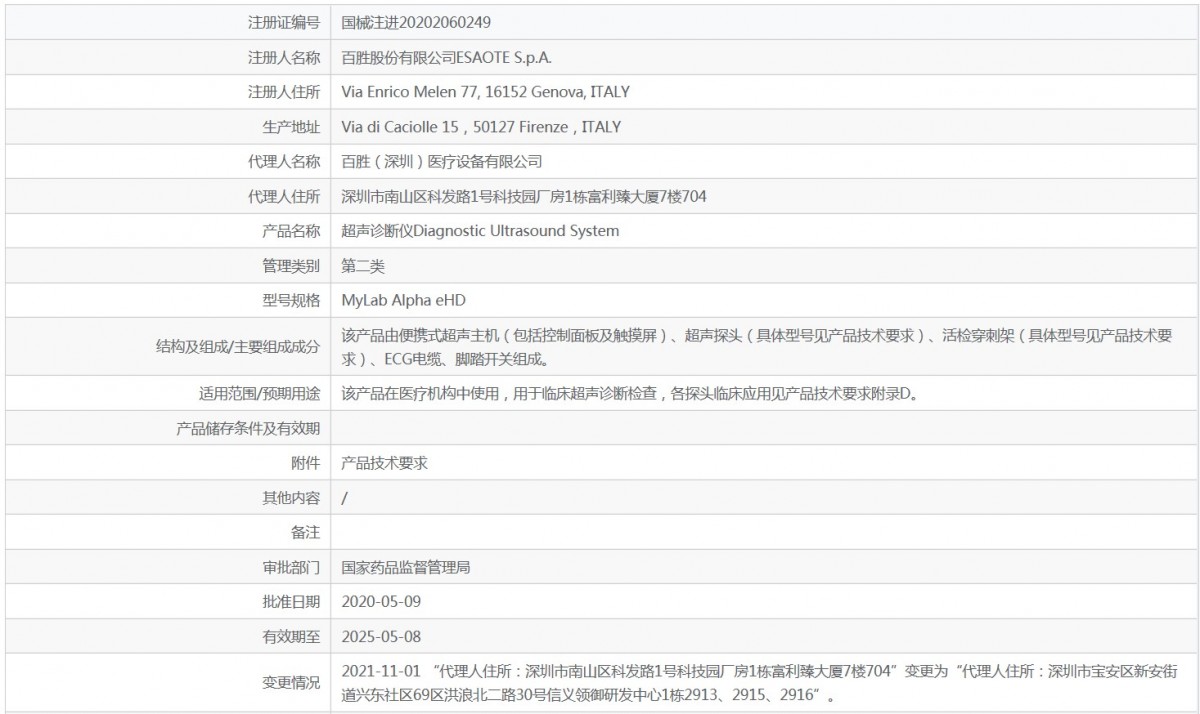The height and width of the screenshot is (714, 1200).
Task: Select structure description starting 该产品由便携式超声主机
Action: 757,347
